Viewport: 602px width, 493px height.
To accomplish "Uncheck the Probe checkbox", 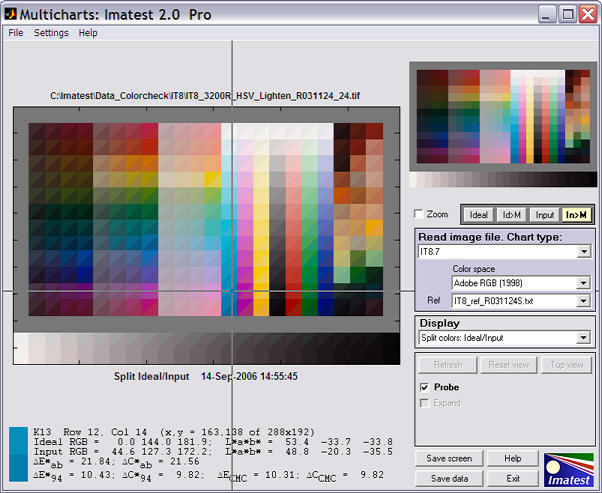I will 424,387.
